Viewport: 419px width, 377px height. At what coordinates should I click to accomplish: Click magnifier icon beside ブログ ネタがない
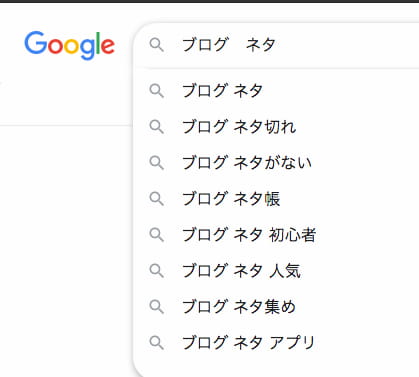pos(156,163)
